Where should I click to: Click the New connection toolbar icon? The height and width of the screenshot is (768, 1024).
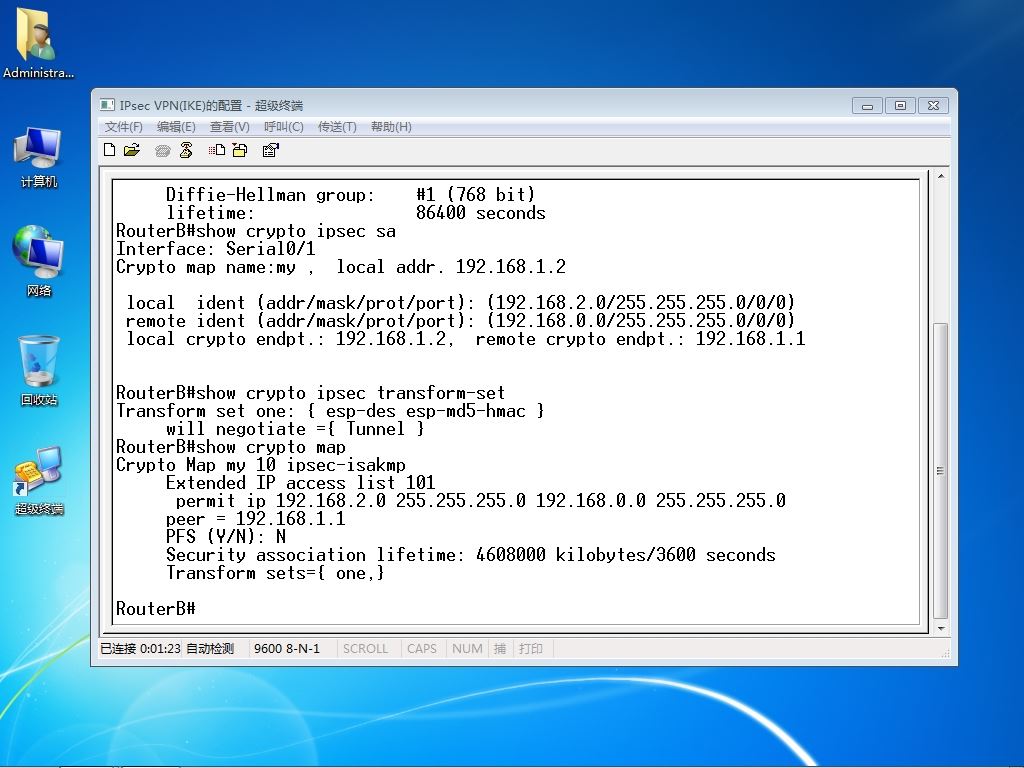[110, 150]
